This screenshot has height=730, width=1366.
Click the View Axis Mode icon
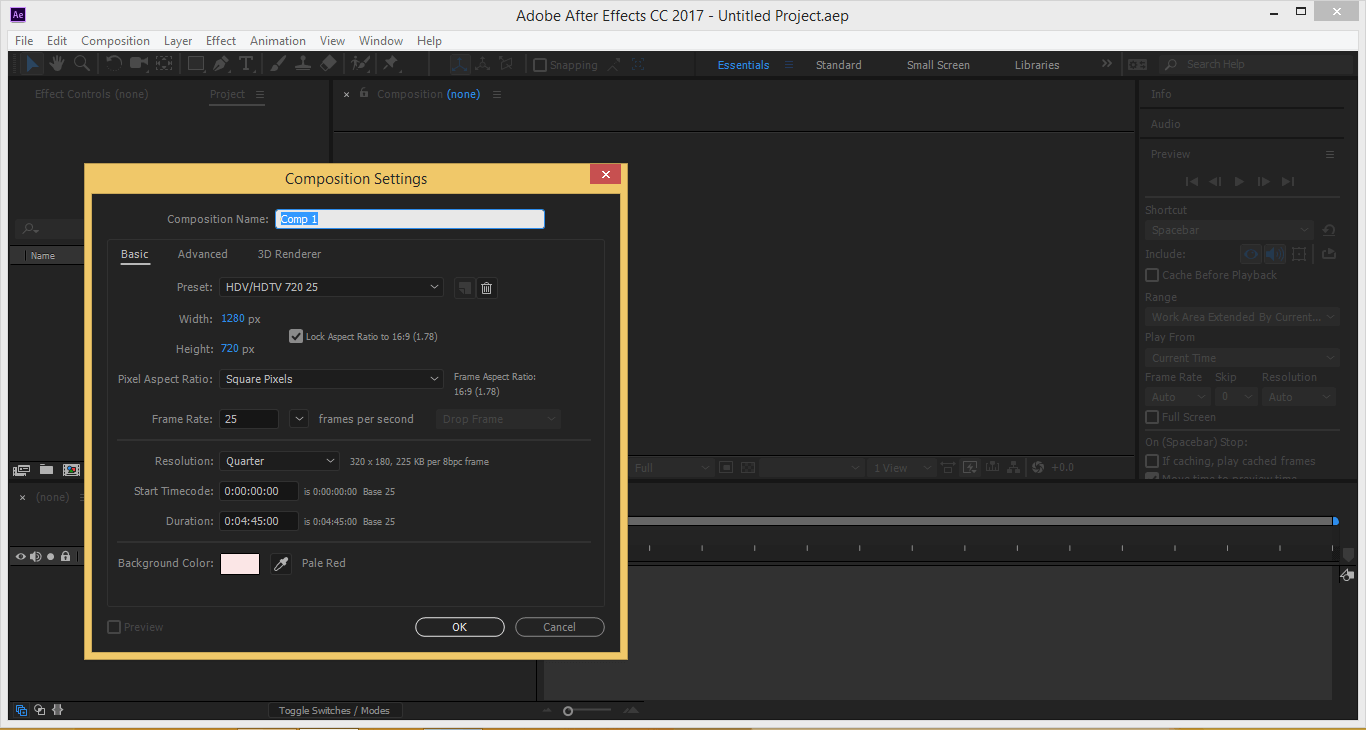(x=507, y=64)
